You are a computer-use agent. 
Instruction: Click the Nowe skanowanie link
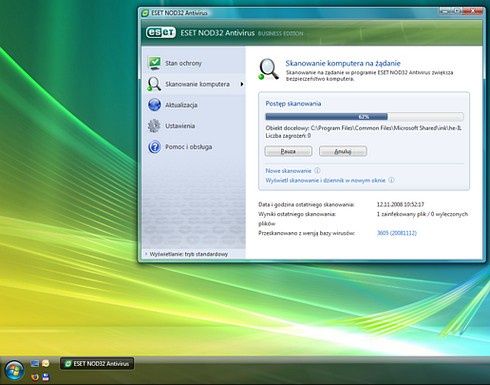288,171
